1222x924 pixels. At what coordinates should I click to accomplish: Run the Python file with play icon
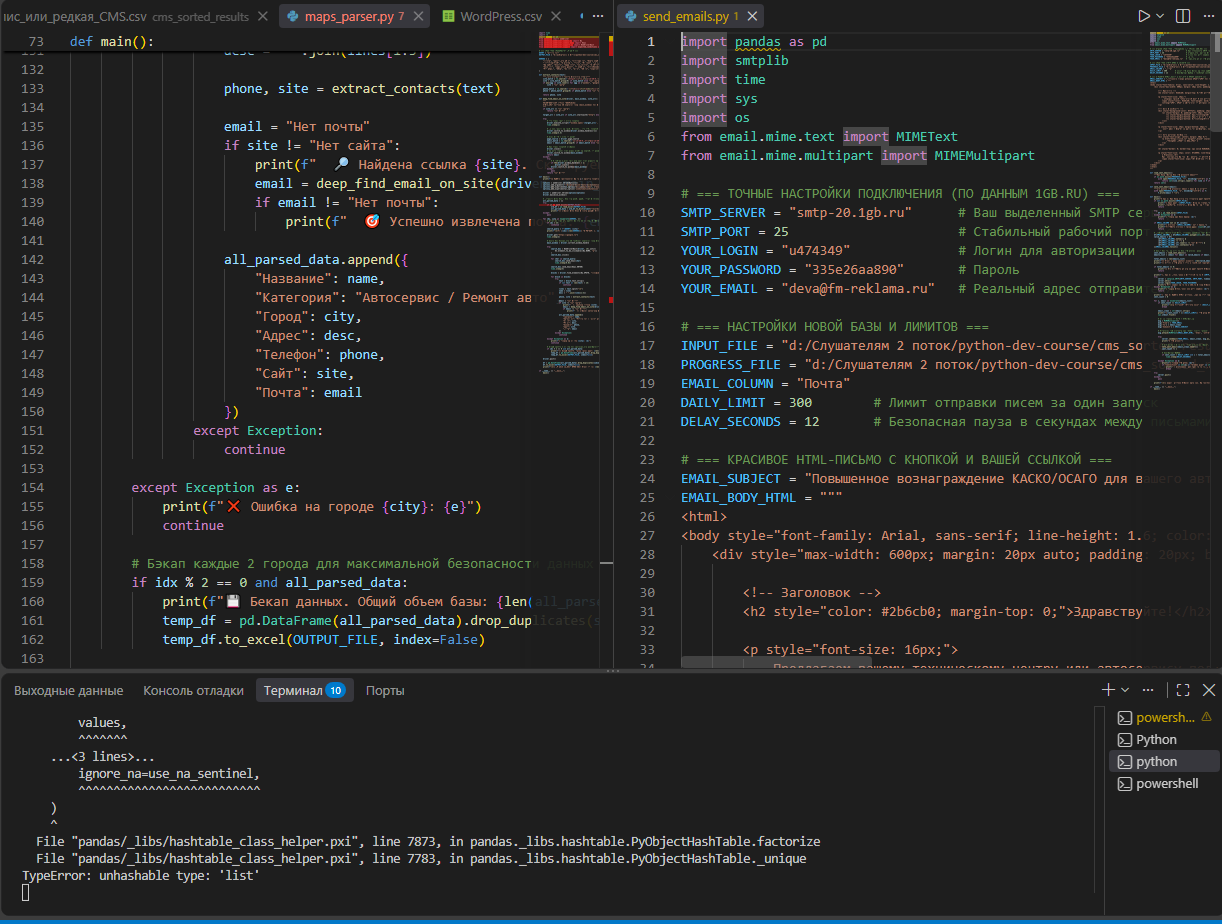coord(1144,16)
